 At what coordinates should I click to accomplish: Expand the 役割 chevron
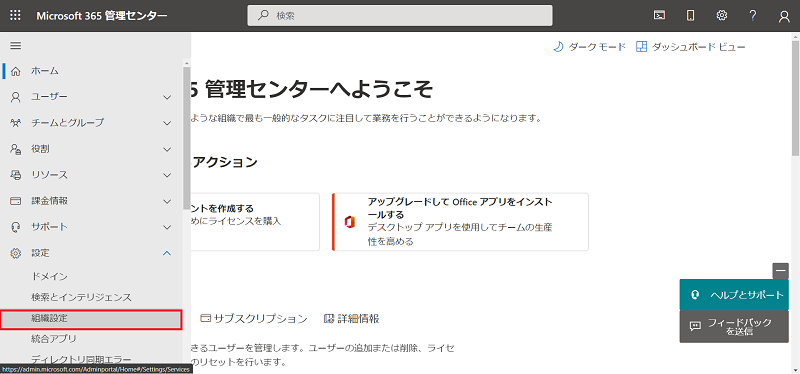point(167,149)
